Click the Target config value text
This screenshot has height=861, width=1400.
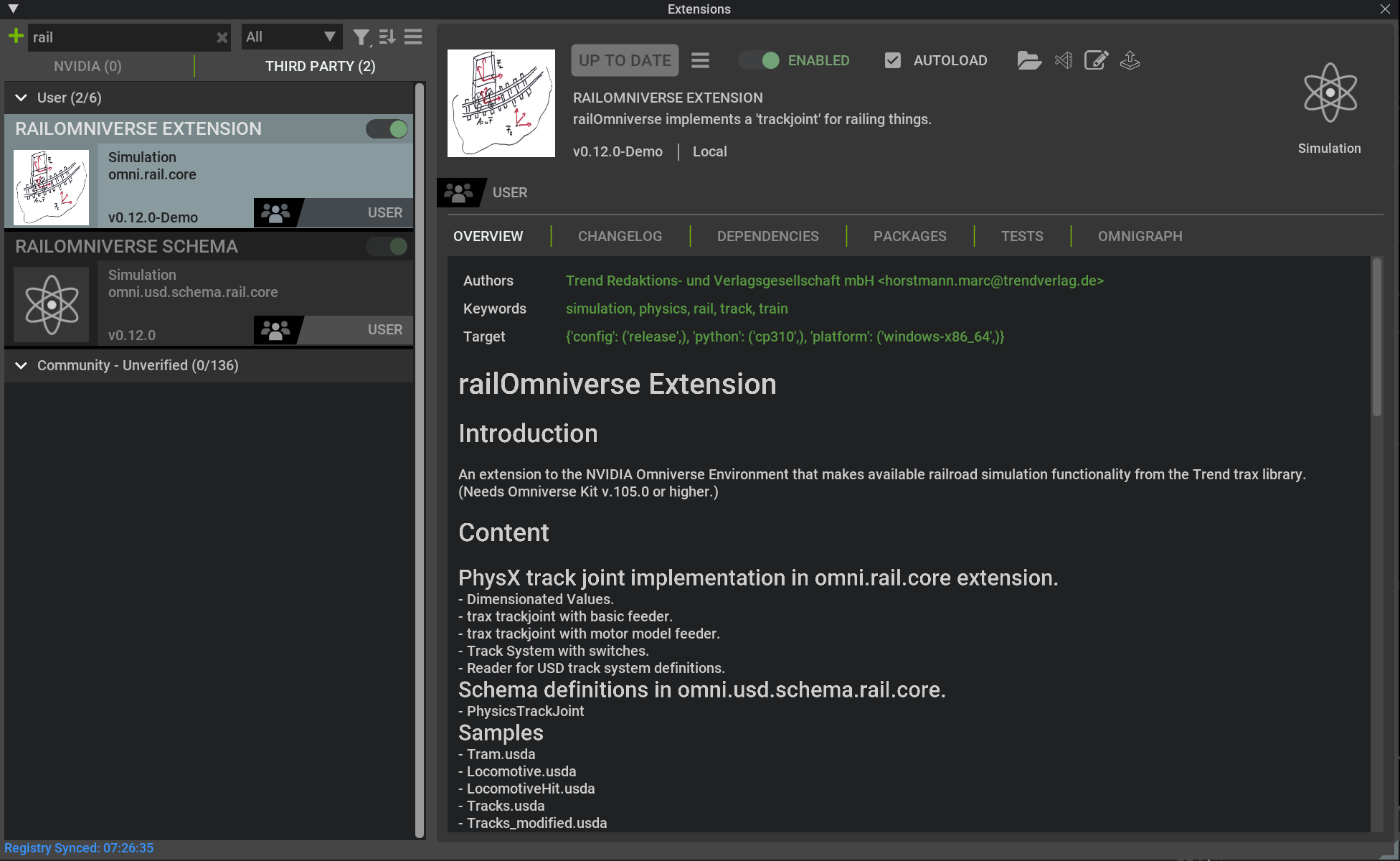point(785,337)
